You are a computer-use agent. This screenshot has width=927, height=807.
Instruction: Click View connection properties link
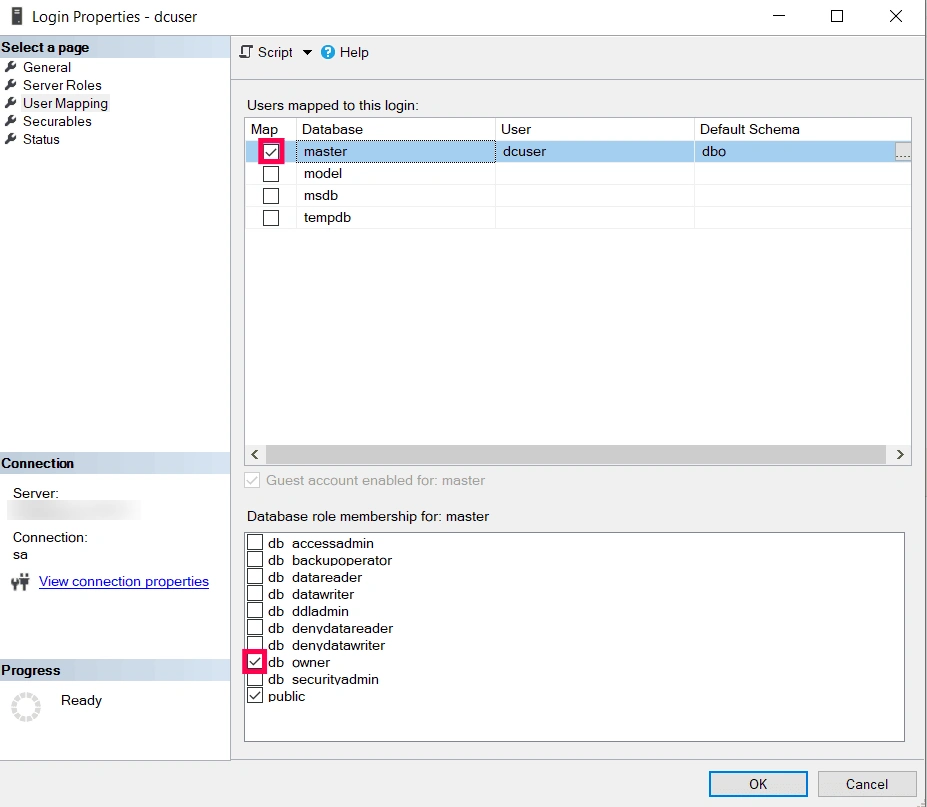(x=124, y=582)
